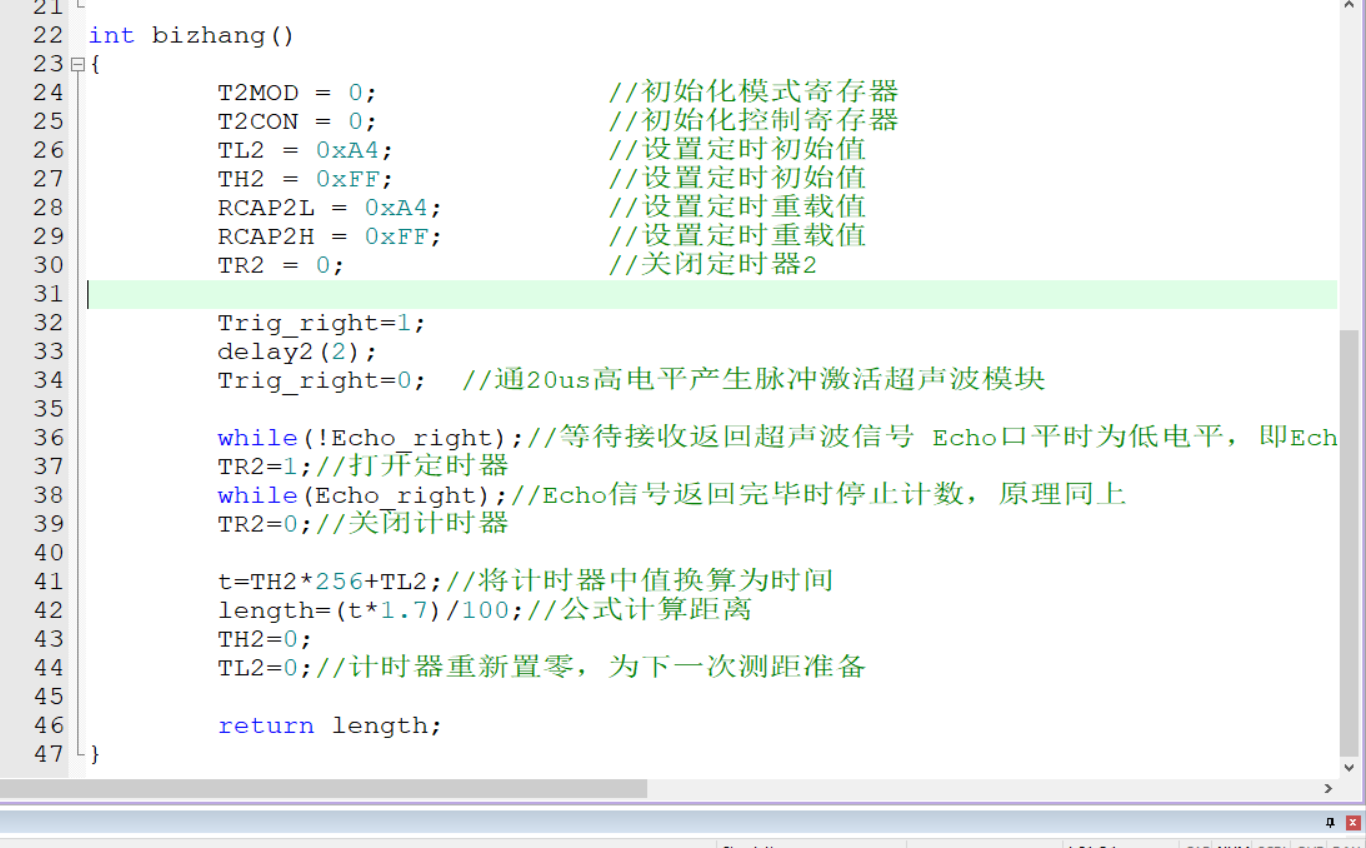The width and height of the screenshot is (1366, 848).
Task: Click the 'TL2=0;' statement on line 44
Action: coord(266,668)
